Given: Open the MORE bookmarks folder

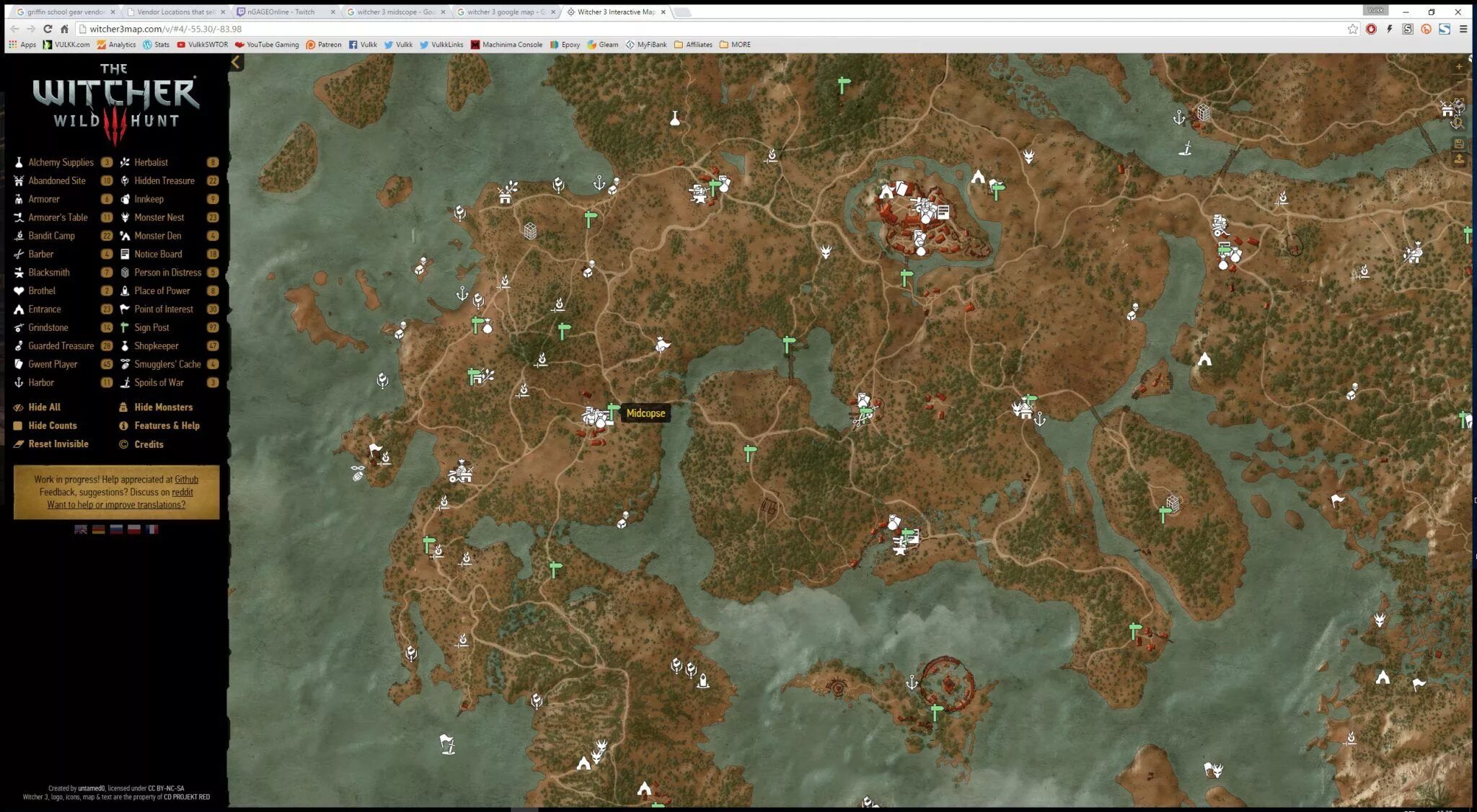Looking at the screenshot, I should (735, 45).
